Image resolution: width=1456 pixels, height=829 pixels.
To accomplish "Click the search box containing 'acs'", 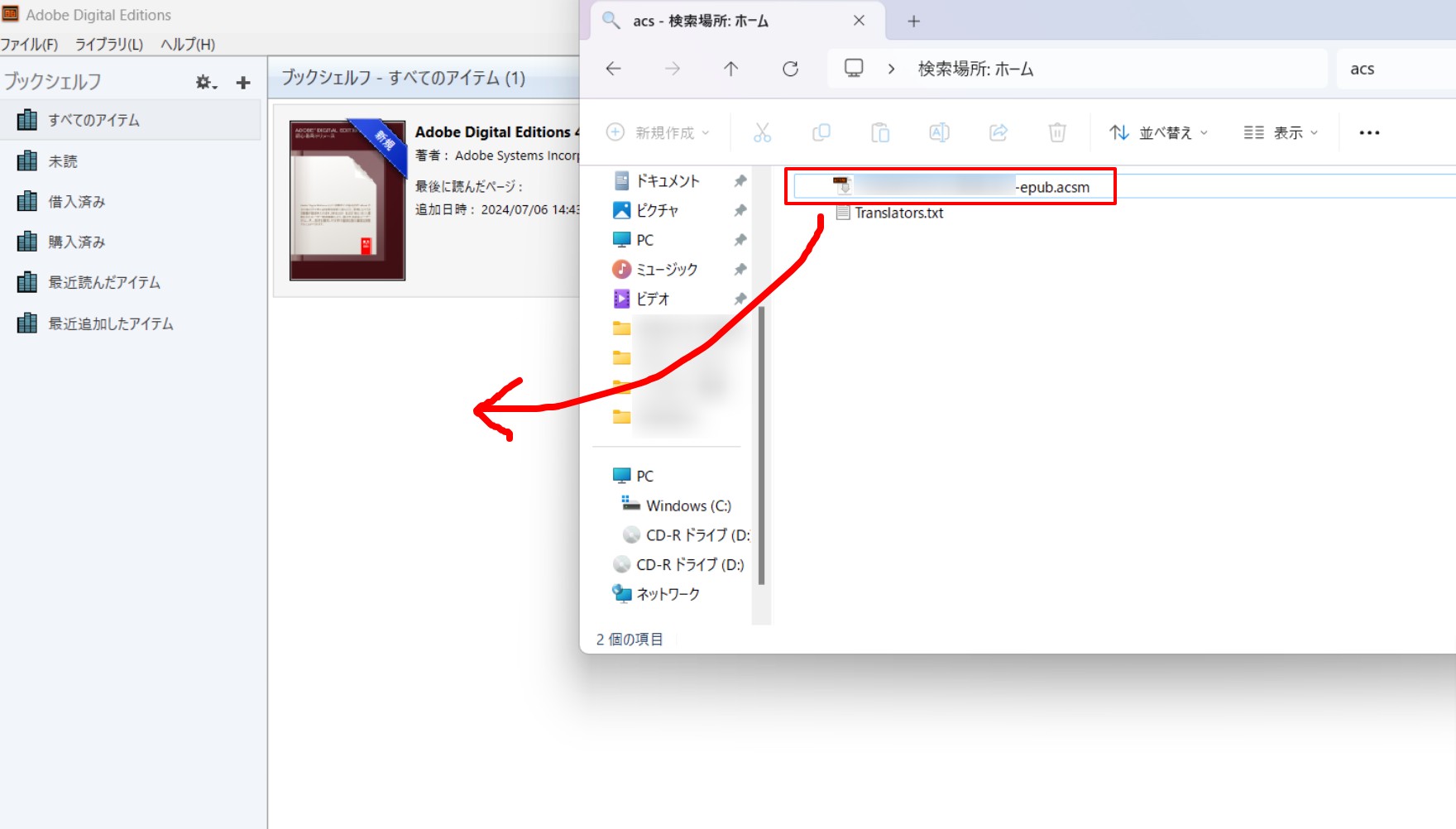I will coord(1396,69).
